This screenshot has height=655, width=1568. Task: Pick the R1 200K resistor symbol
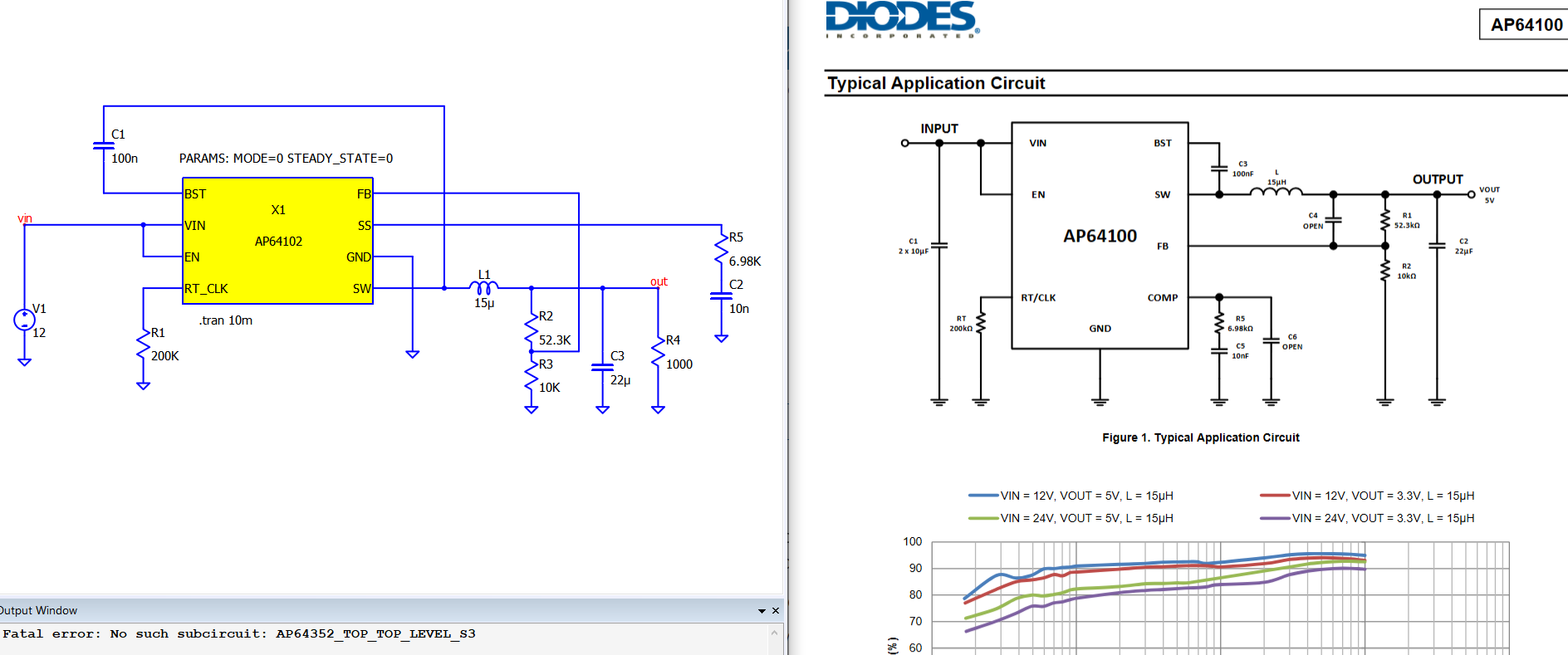click(x=143, y=345)
